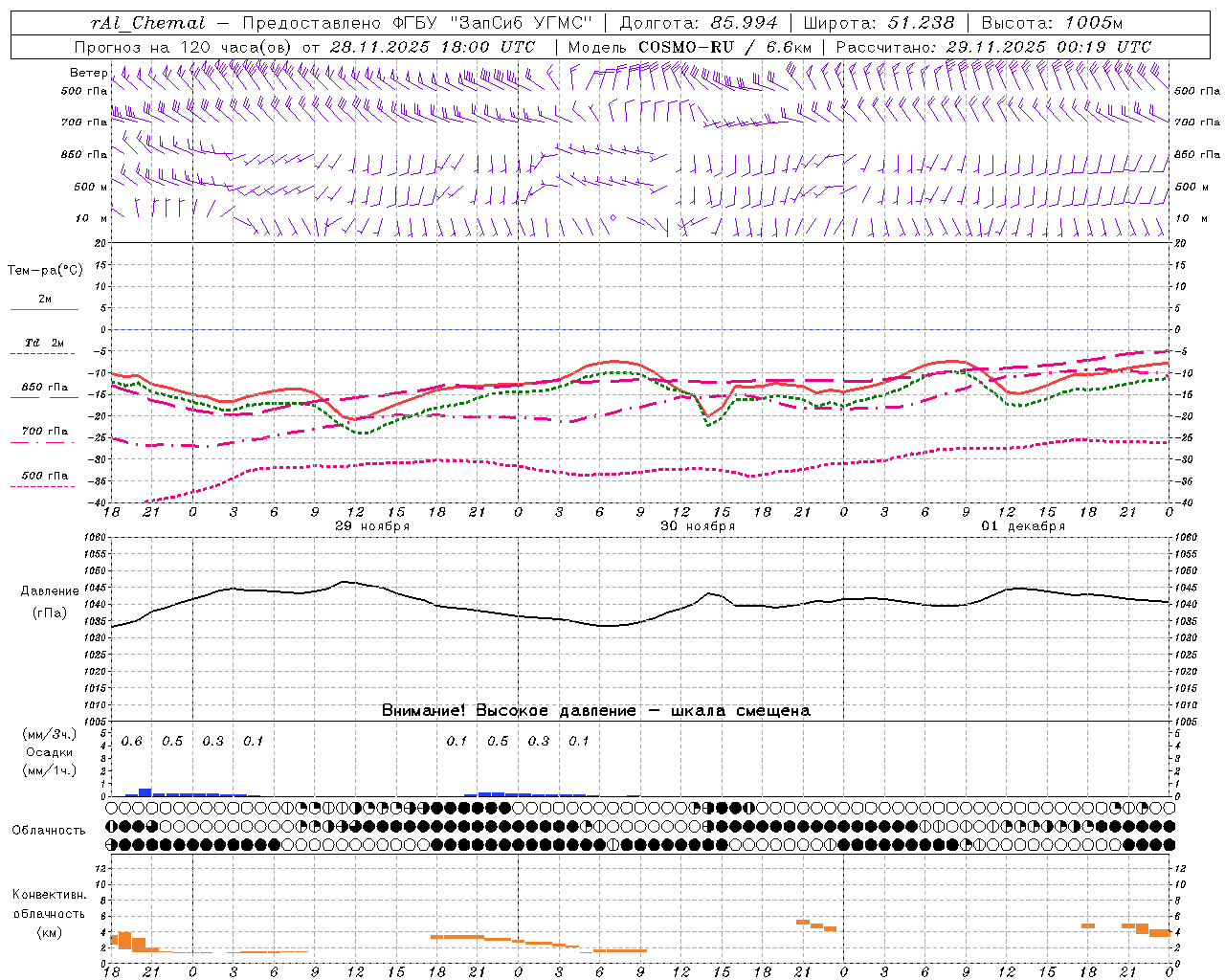Select the Модель COSMO-RU / 6.6км text

(x=690, y=47)
